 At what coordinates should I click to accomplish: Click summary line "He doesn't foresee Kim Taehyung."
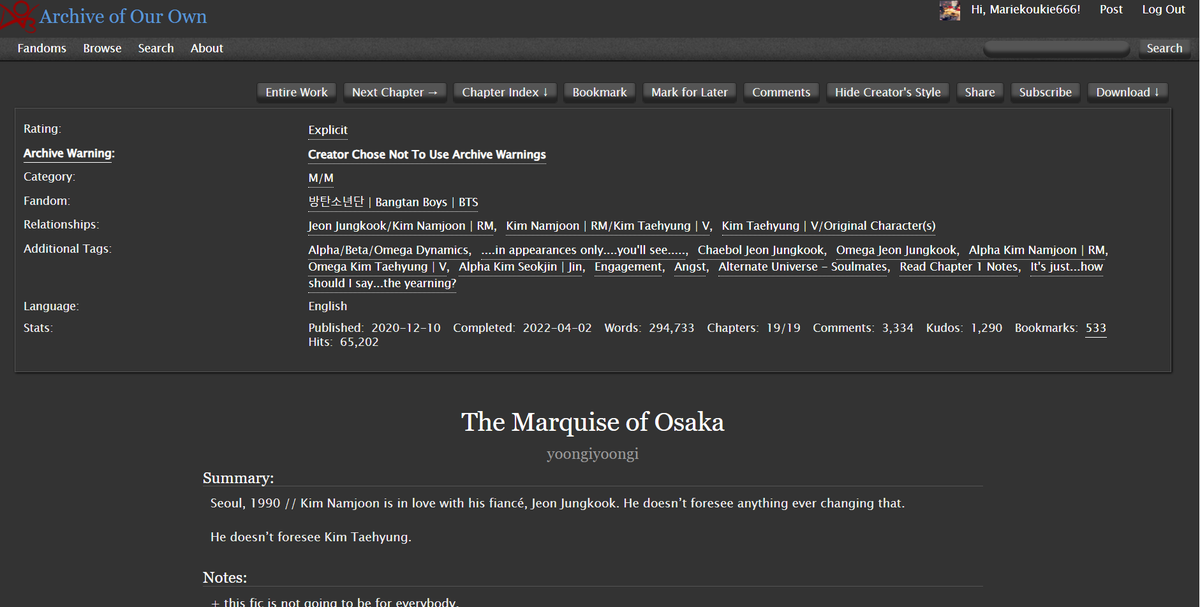tap(311, 537)
